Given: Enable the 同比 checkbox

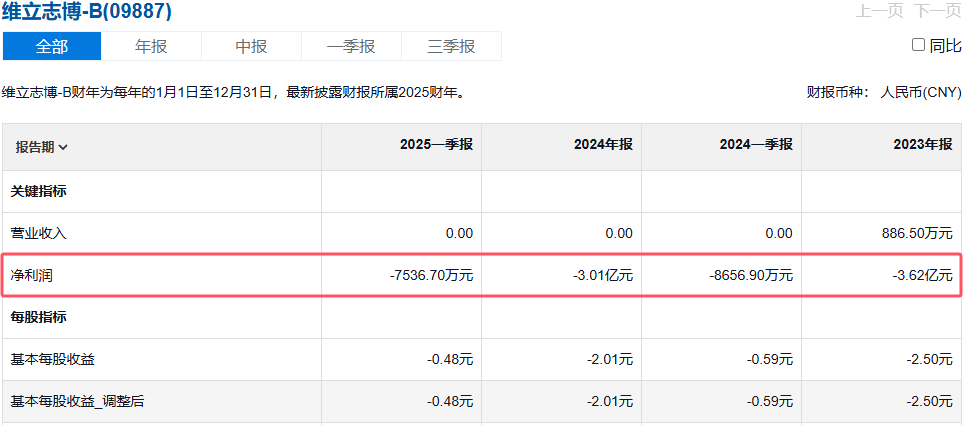Looking at the screenshot, I should [x=918, y=44].
